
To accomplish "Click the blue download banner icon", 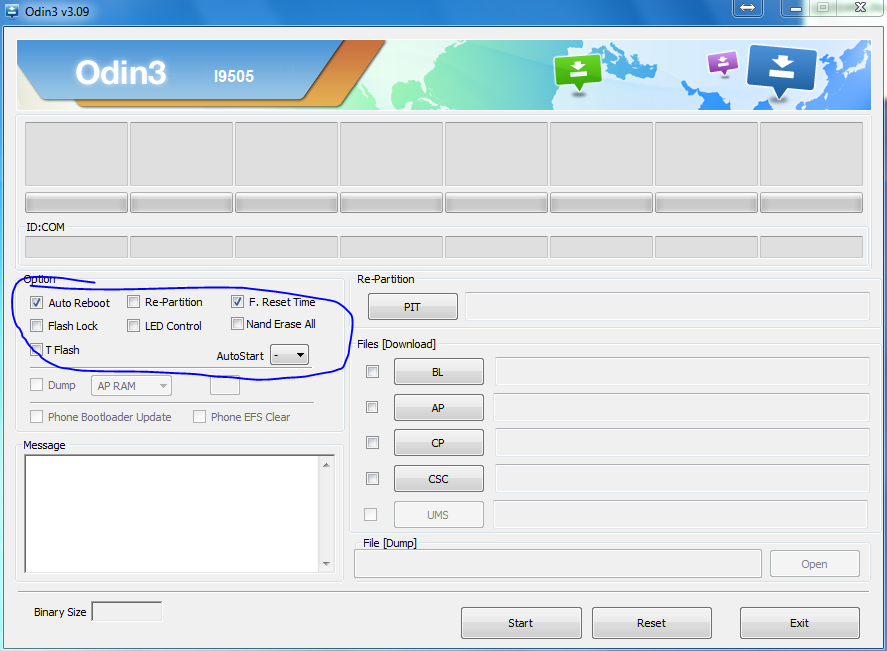I will tap(781, 70).
